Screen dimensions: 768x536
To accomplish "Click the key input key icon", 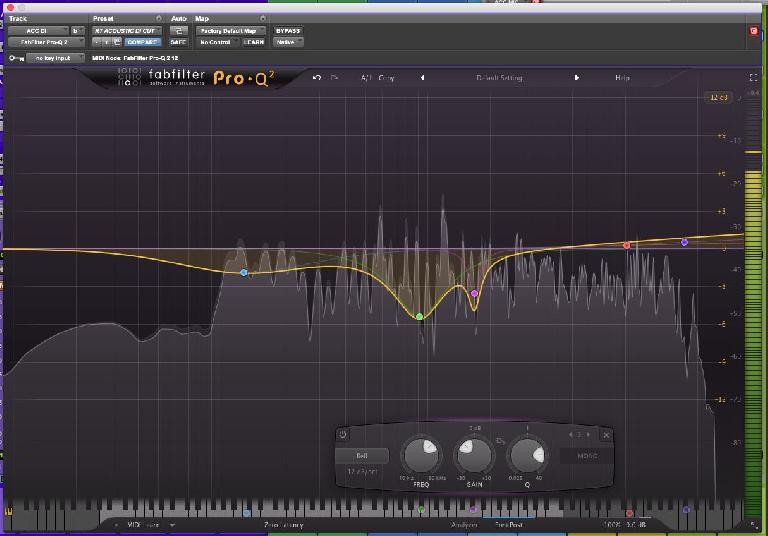I will 16,58.
